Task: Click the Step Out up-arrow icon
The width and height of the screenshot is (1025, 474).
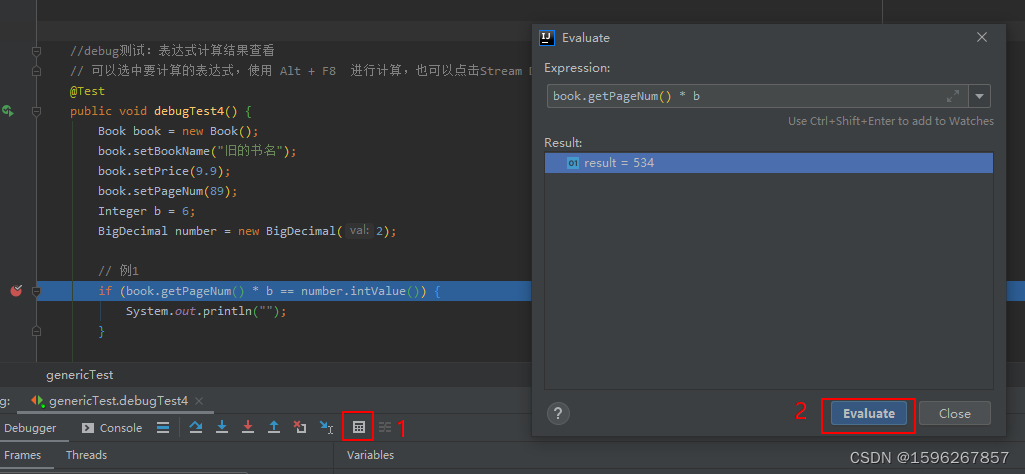Action: (x=274, y=428)
